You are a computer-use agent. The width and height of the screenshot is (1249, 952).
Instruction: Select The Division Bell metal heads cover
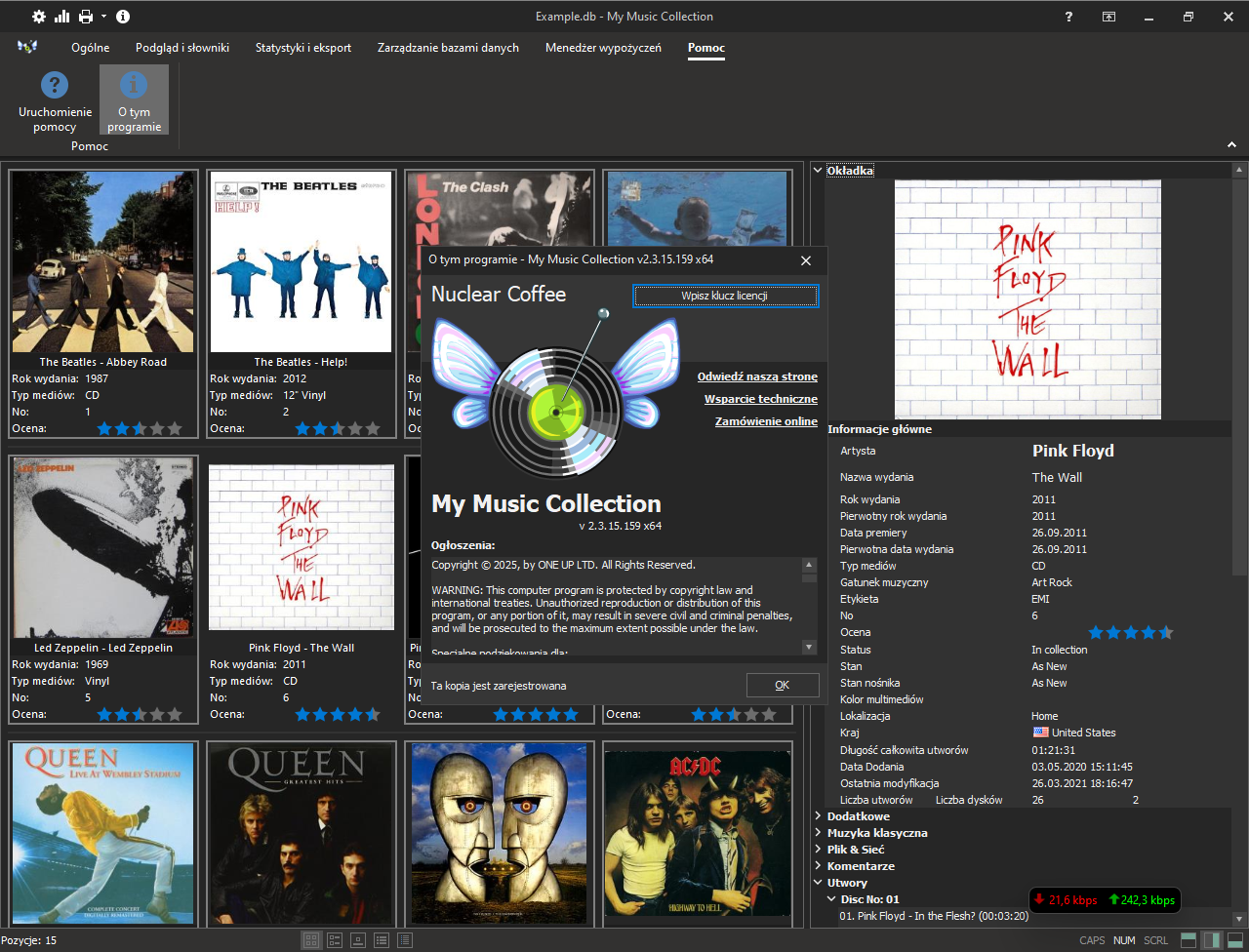pyautogui.click(x=500, y=834)
